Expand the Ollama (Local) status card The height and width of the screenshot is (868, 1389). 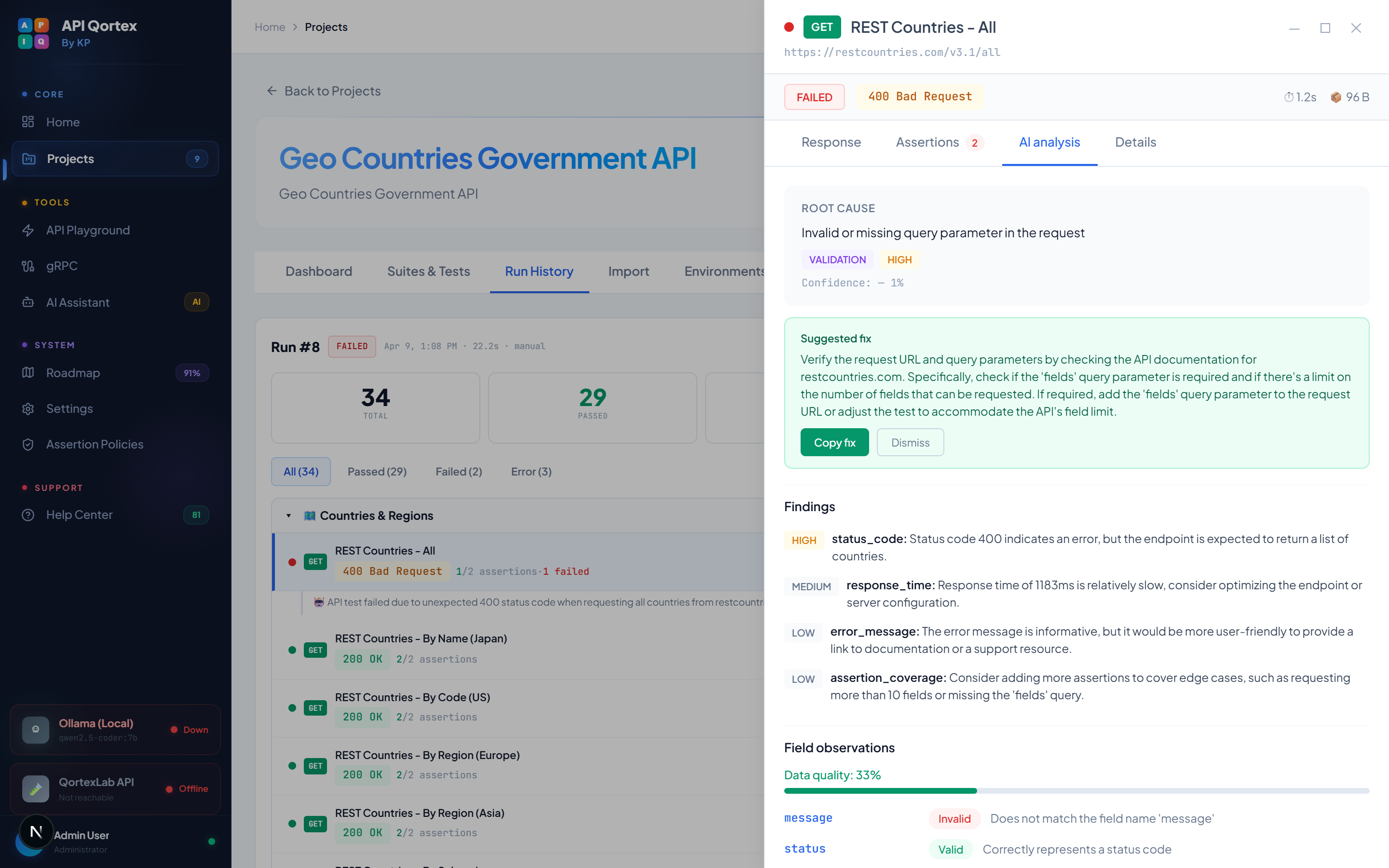pos(115,730)
